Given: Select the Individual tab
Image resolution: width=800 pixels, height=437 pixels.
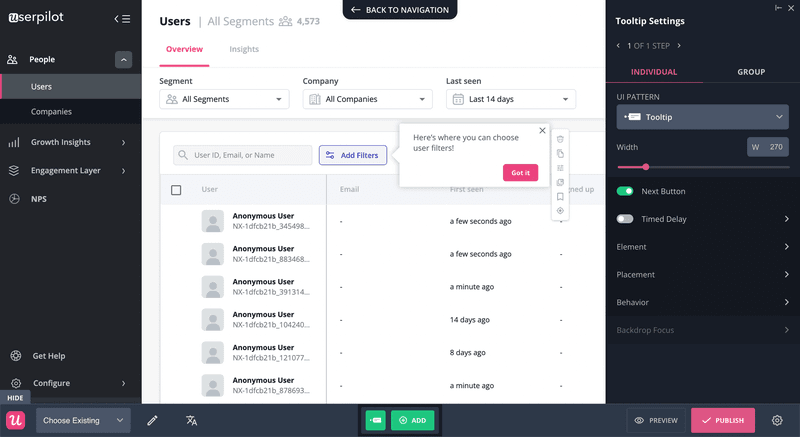Looking at the screenshot, I should (654, 72).
